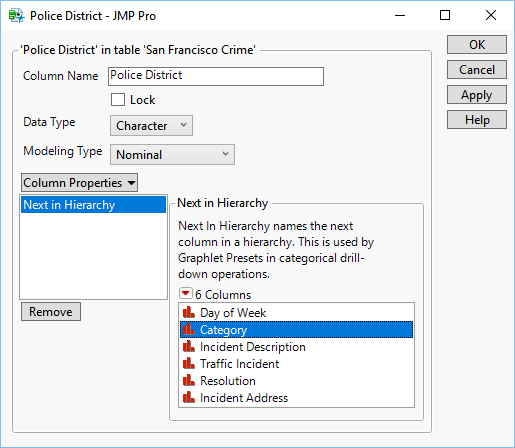Screen dimensions: 515x448
Task: Click the Apply button
Action: (477, 95)
